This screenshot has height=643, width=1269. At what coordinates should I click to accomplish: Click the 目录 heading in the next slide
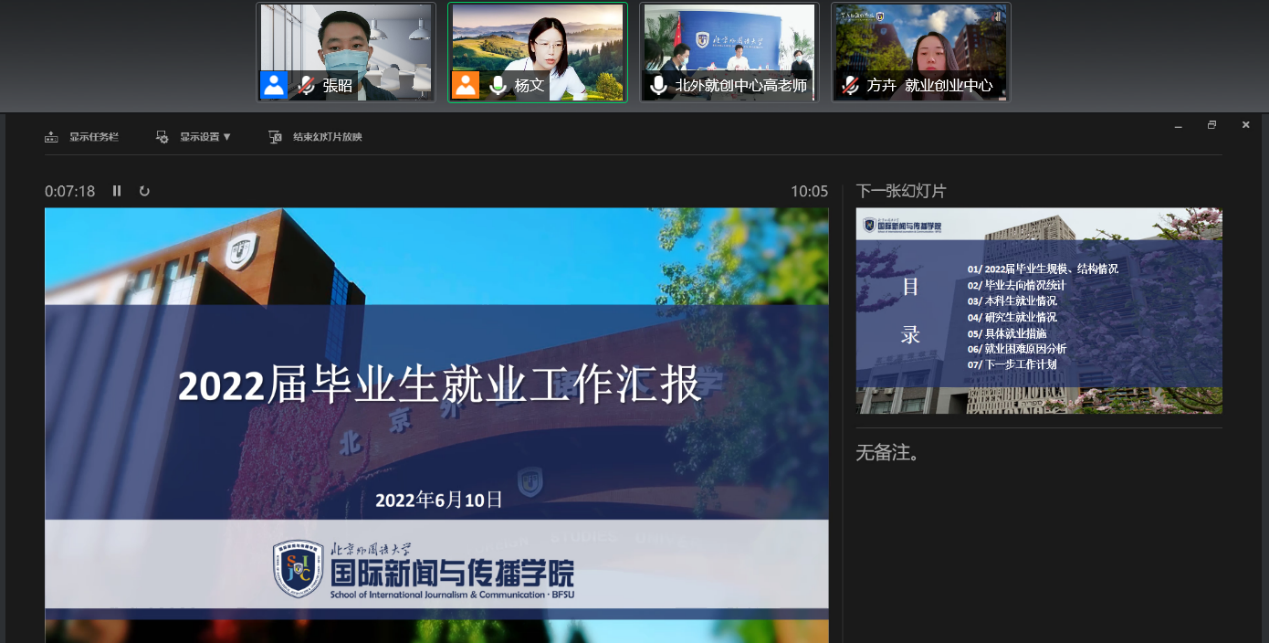pyautogui.click(x=910, y=311)
